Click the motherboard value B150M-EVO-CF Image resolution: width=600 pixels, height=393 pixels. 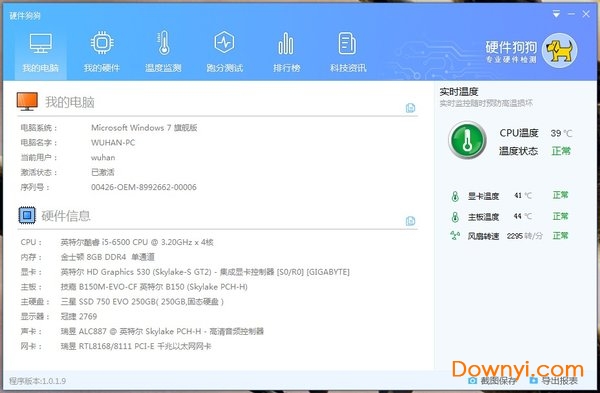(154, 287)
